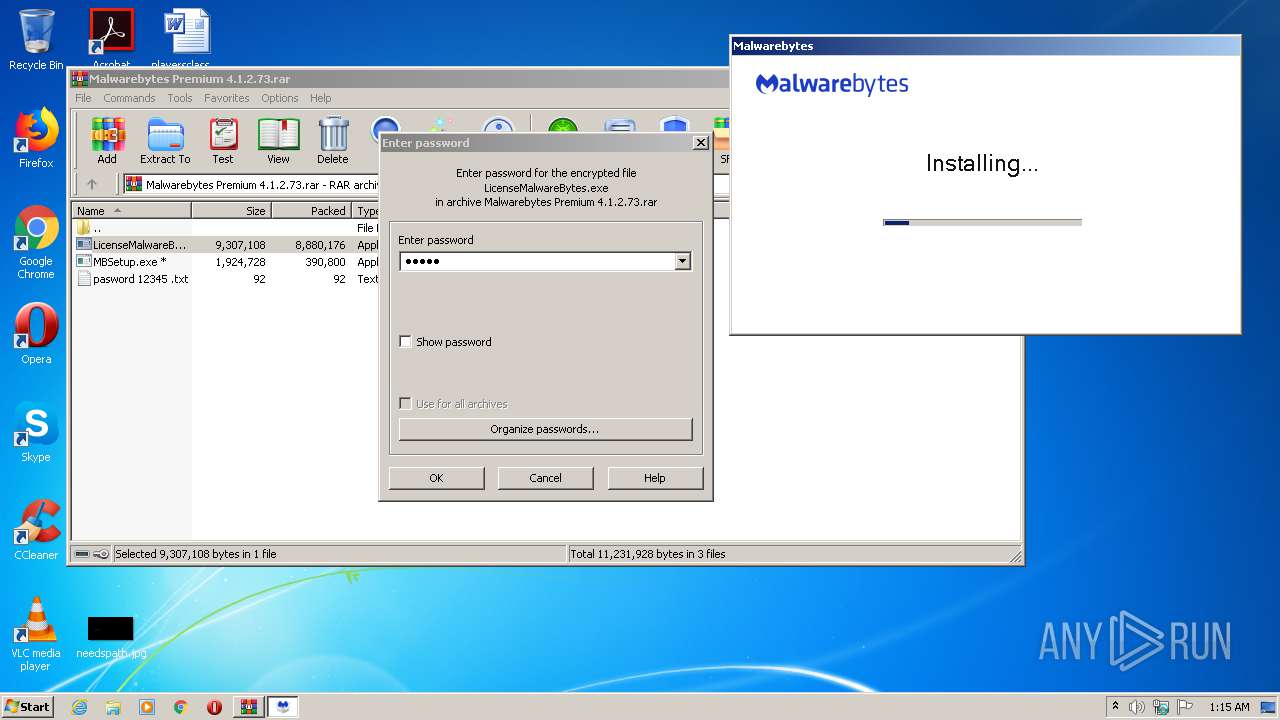
Task: Confirm password with OK button
Action: (436, 478)
